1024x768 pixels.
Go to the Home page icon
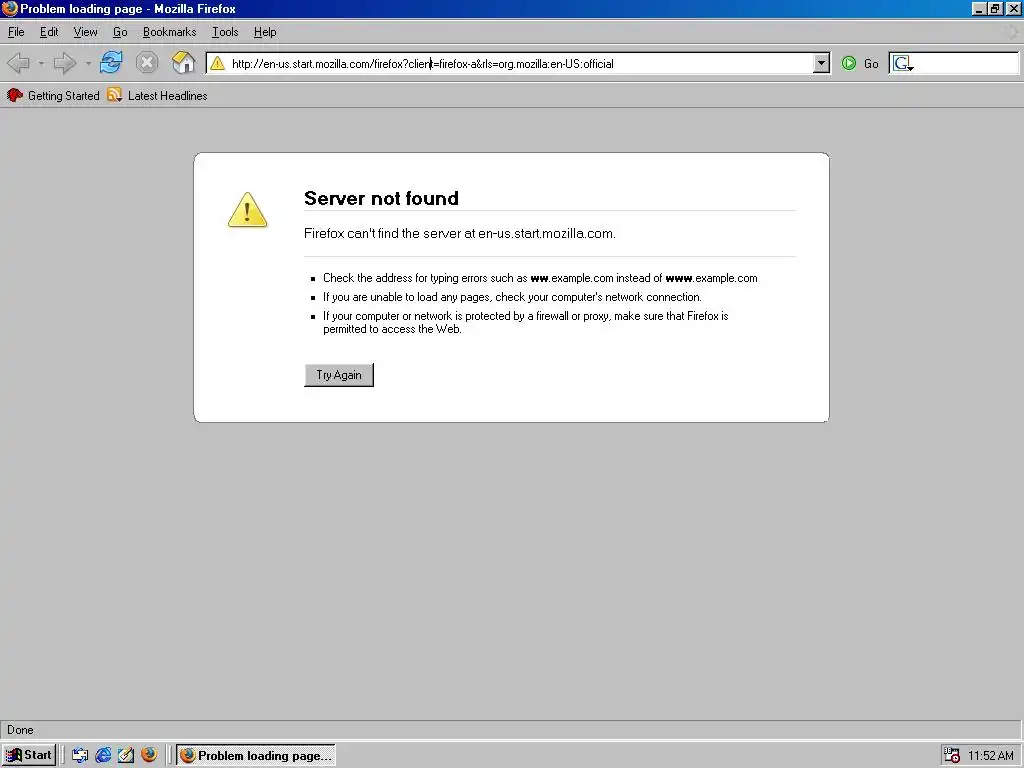point(184,63)
